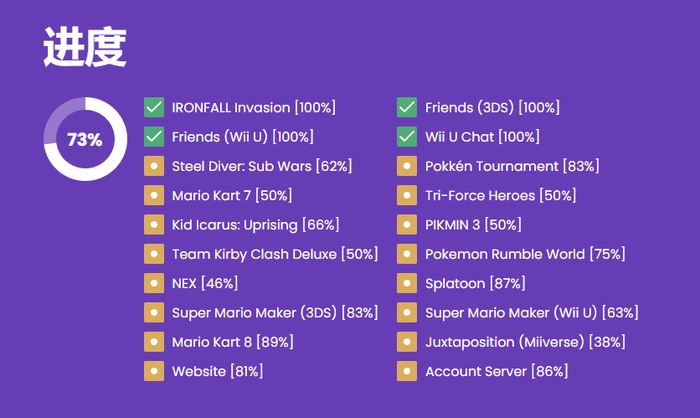
Task: Click the Steel Diver: Sub Wars entry
Action: click(x=261, y=166)
